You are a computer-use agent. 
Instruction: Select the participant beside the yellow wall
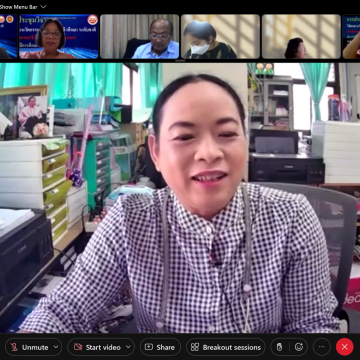click(x=301, y=37)
